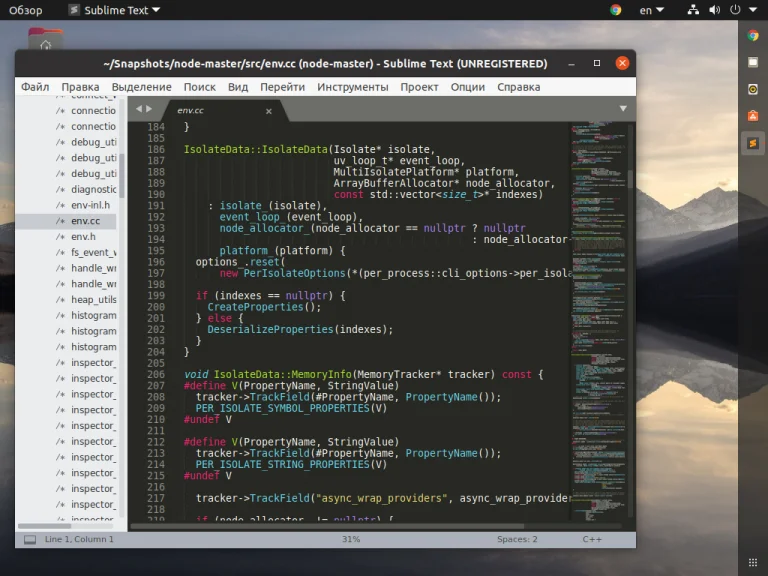Open the Файл menu
The height and width of the screenshot is (576, 768).
click(x=35, y=87)
